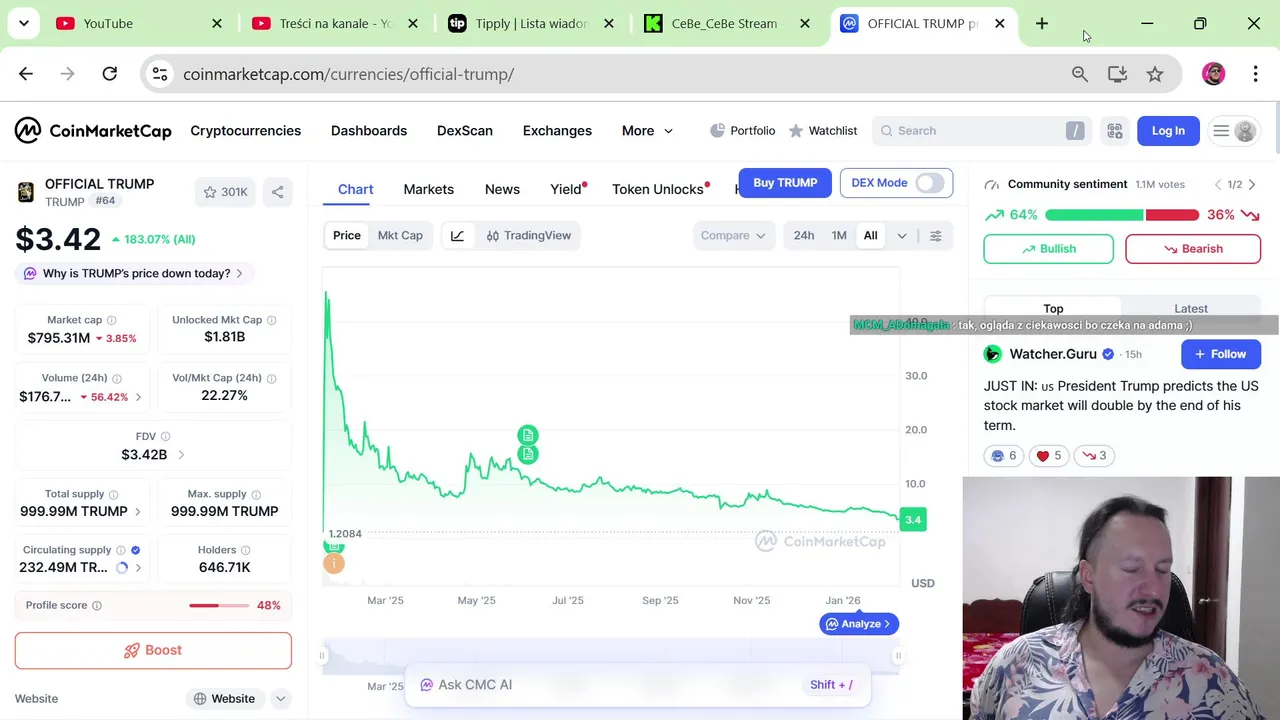Image resolution: width=1280 pixels, height=720 pixels.
Task: Expand Circulating supply details arrow
Action: pos(138,568)
